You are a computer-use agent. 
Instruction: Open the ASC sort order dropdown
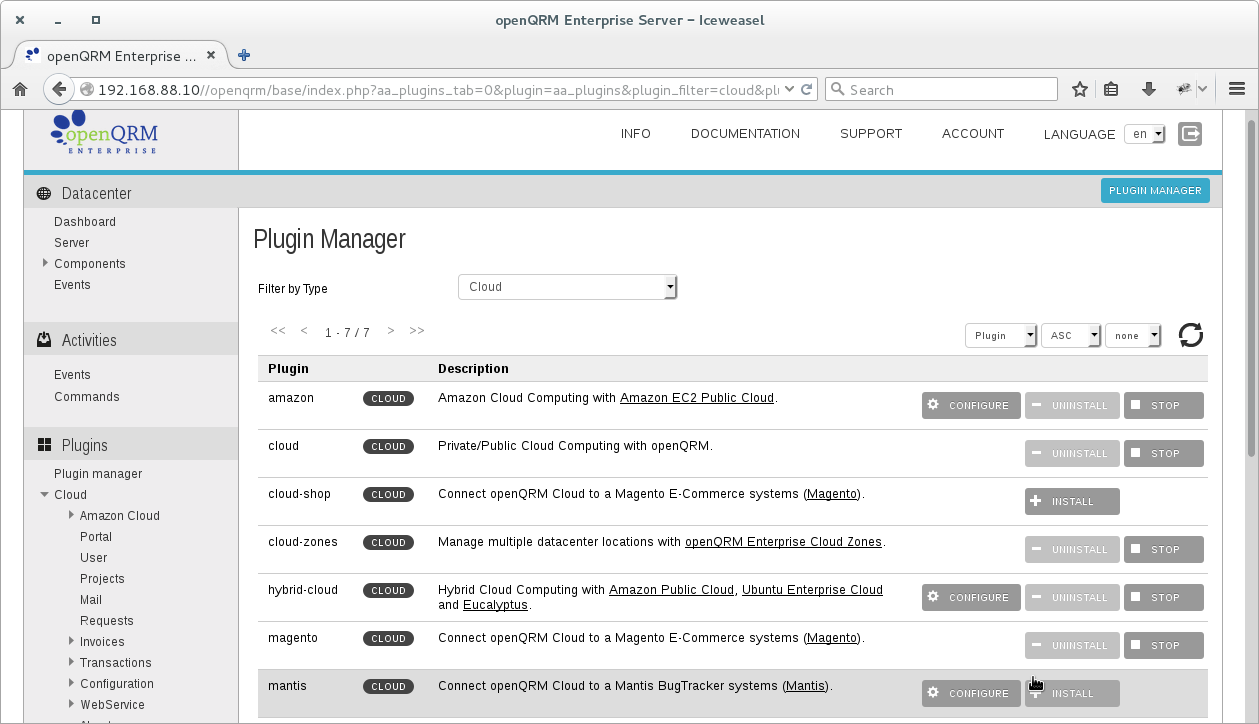[x=1071, y=336]
